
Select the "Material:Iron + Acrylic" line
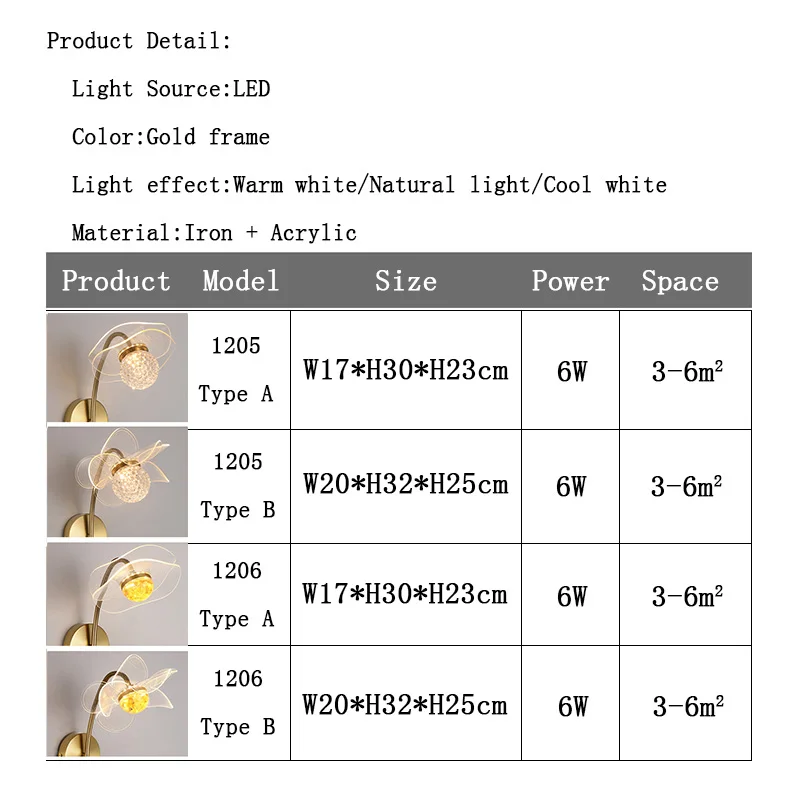click(214, 233)
